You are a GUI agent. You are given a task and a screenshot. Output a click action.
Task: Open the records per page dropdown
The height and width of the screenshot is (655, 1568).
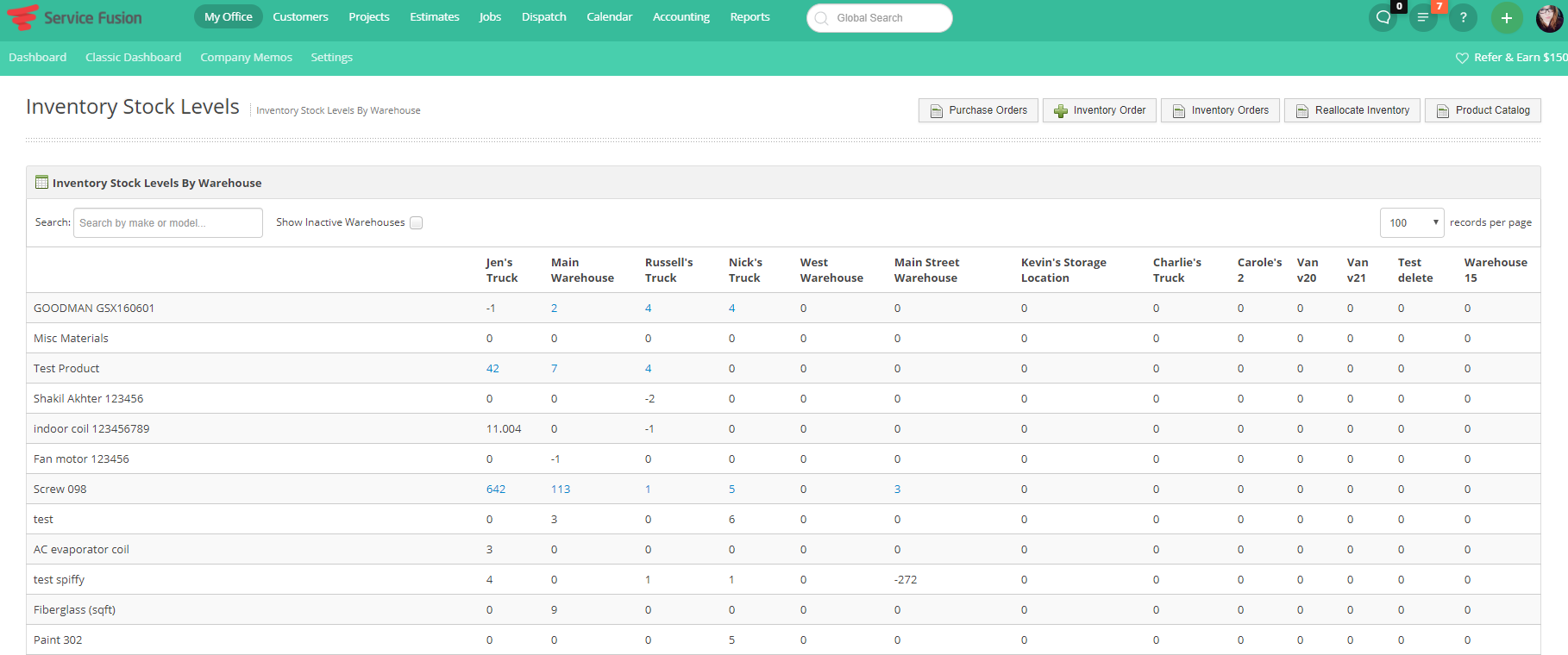tap(1412, 222)
